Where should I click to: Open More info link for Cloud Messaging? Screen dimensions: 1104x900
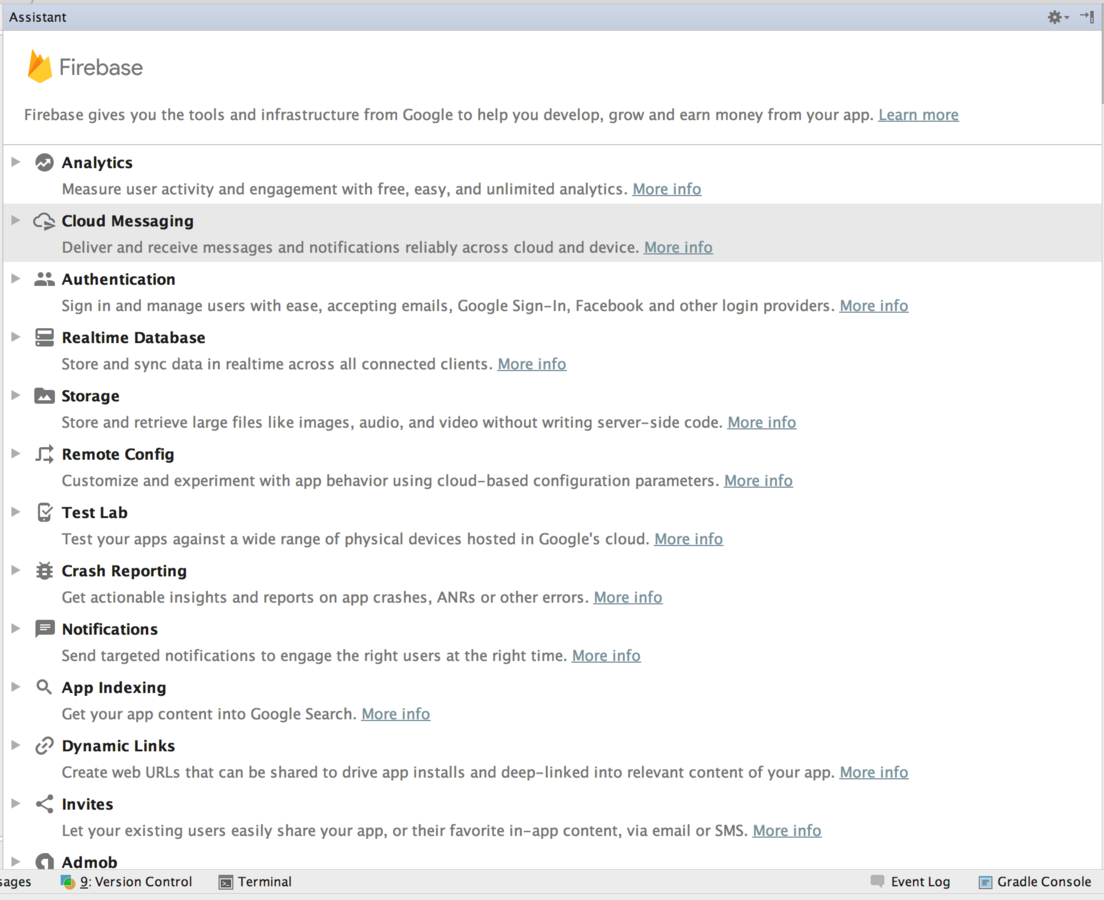678,247
